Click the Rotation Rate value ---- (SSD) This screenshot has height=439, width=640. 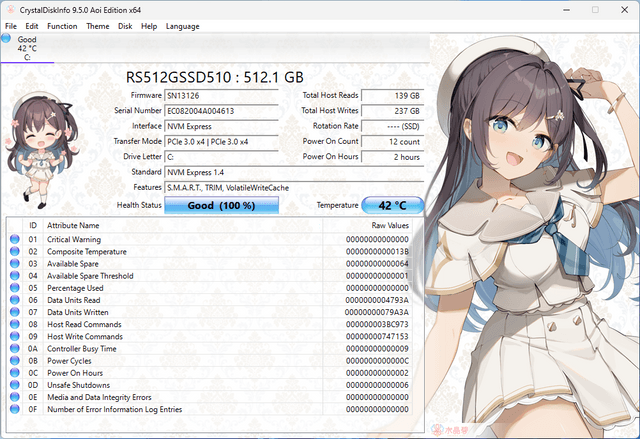393,126
